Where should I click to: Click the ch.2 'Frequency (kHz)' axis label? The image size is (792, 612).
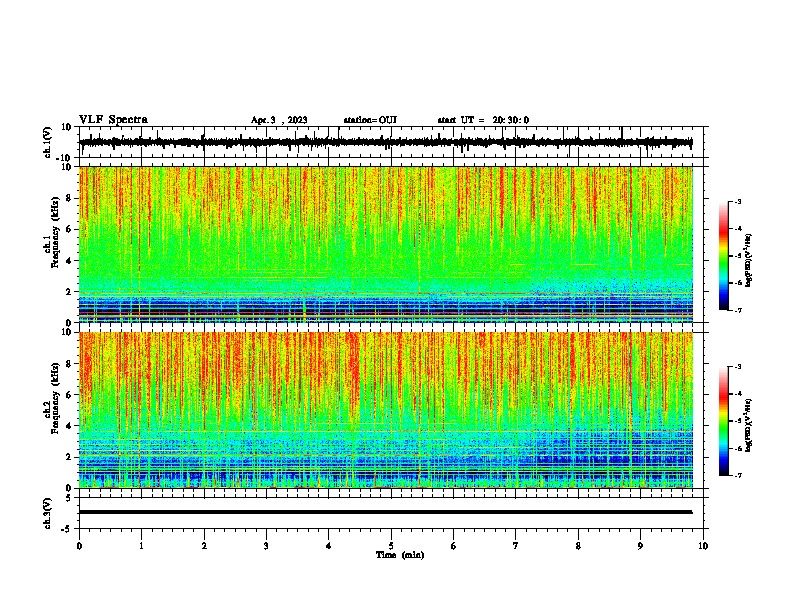[55, 398]
